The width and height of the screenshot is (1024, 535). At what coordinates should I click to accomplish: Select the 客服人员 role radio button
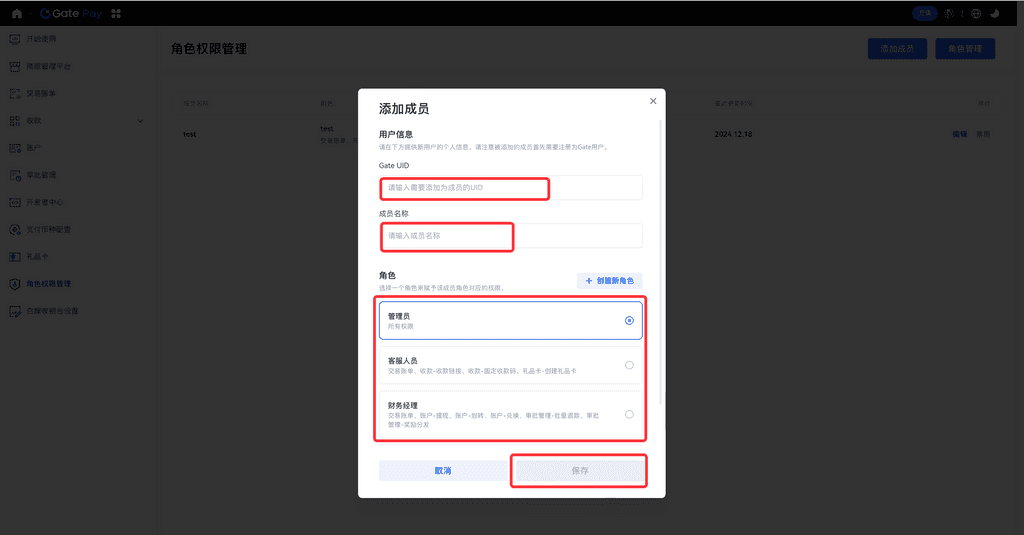[629, 365]
